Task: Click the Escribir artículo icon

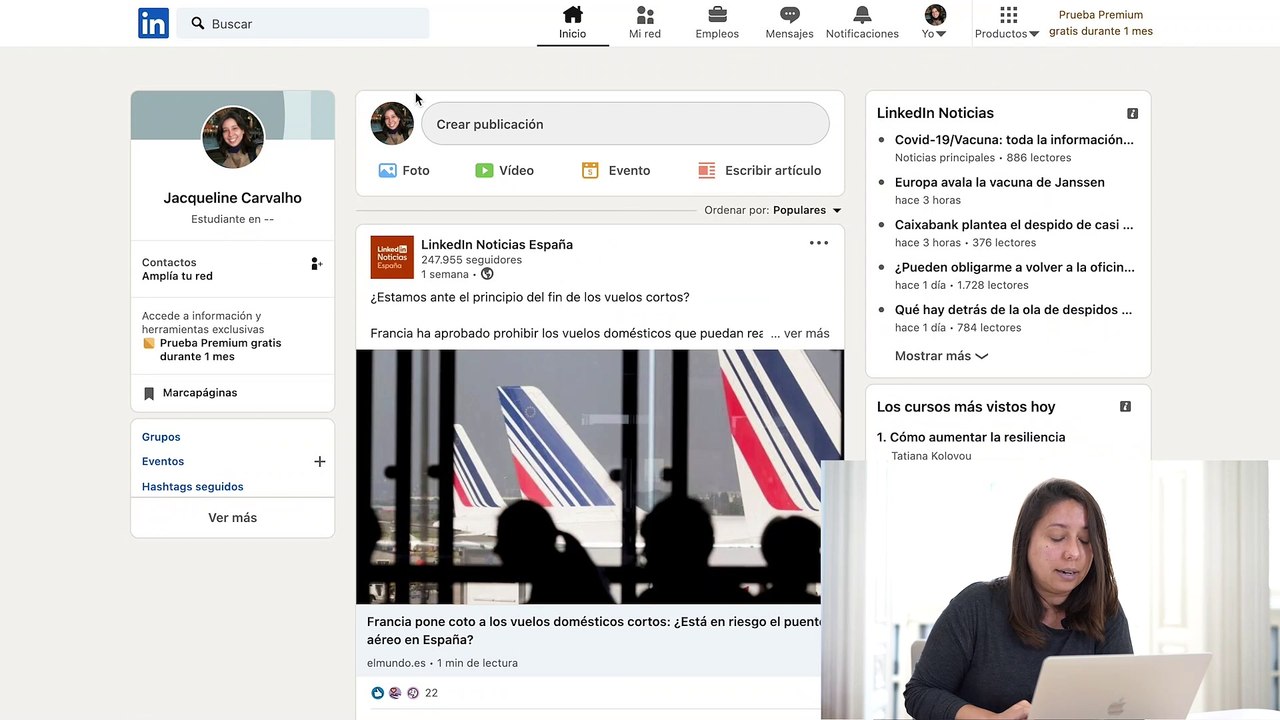Action: point(707,170)
